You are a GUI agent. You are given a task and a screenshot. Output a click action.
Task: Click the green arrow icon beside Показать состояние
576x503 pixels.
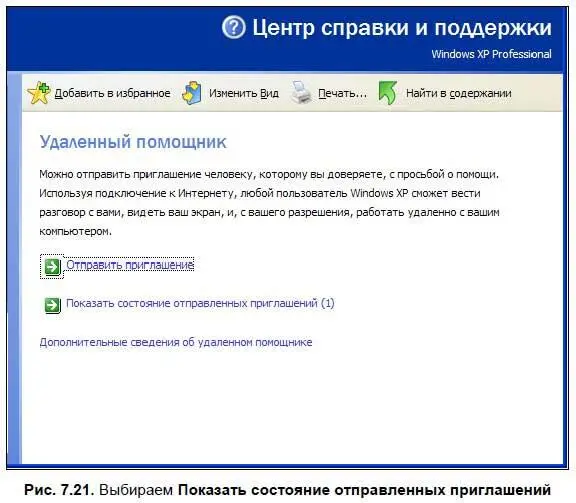click(x=52, y=305)
